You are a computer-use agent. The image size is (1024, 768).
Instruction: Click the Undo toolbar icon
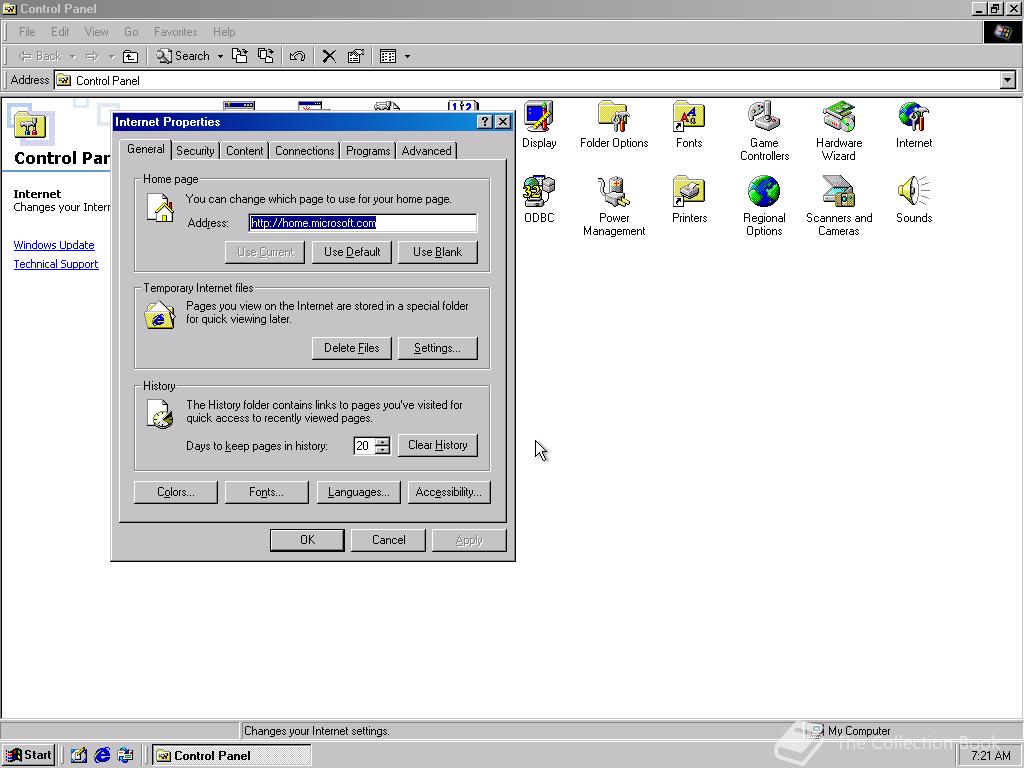[x=297, y=56]
